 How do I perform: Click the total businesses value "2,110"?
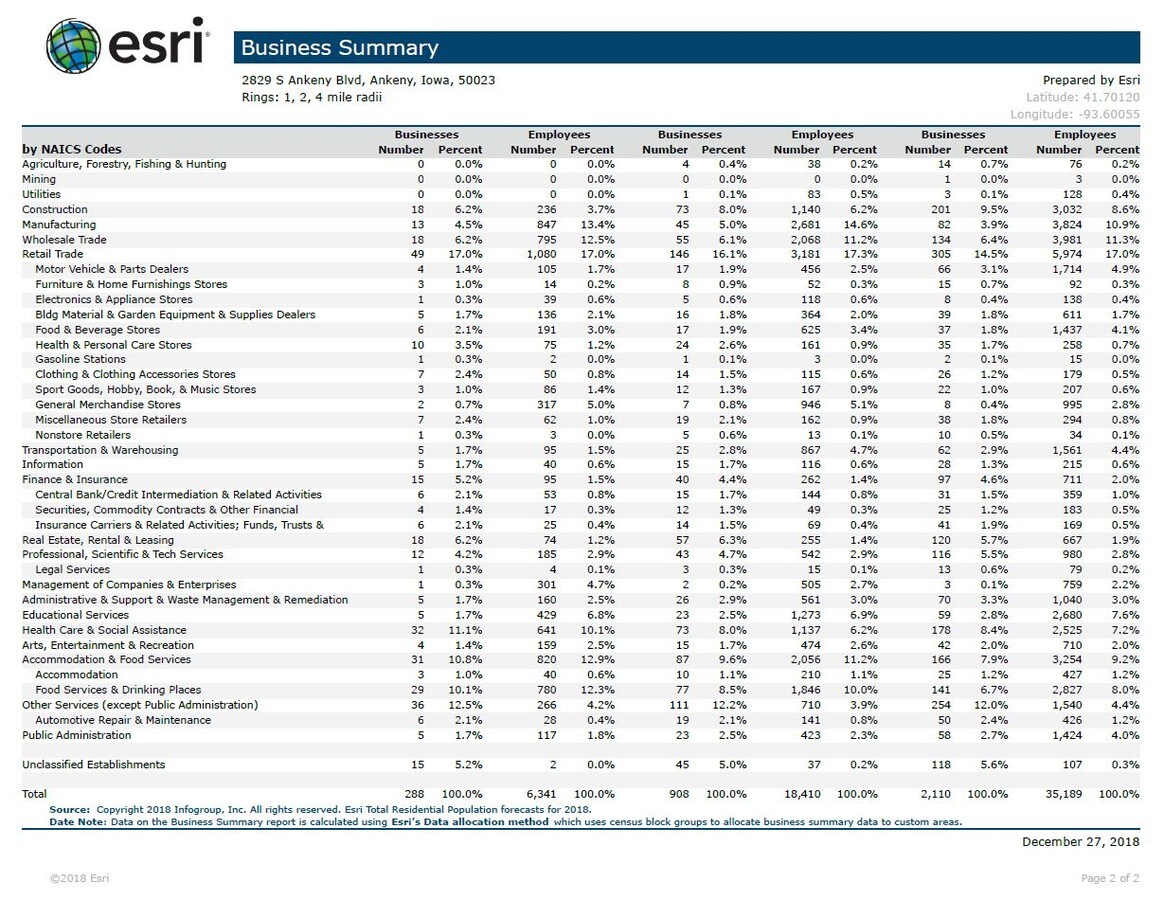(935, 794)
